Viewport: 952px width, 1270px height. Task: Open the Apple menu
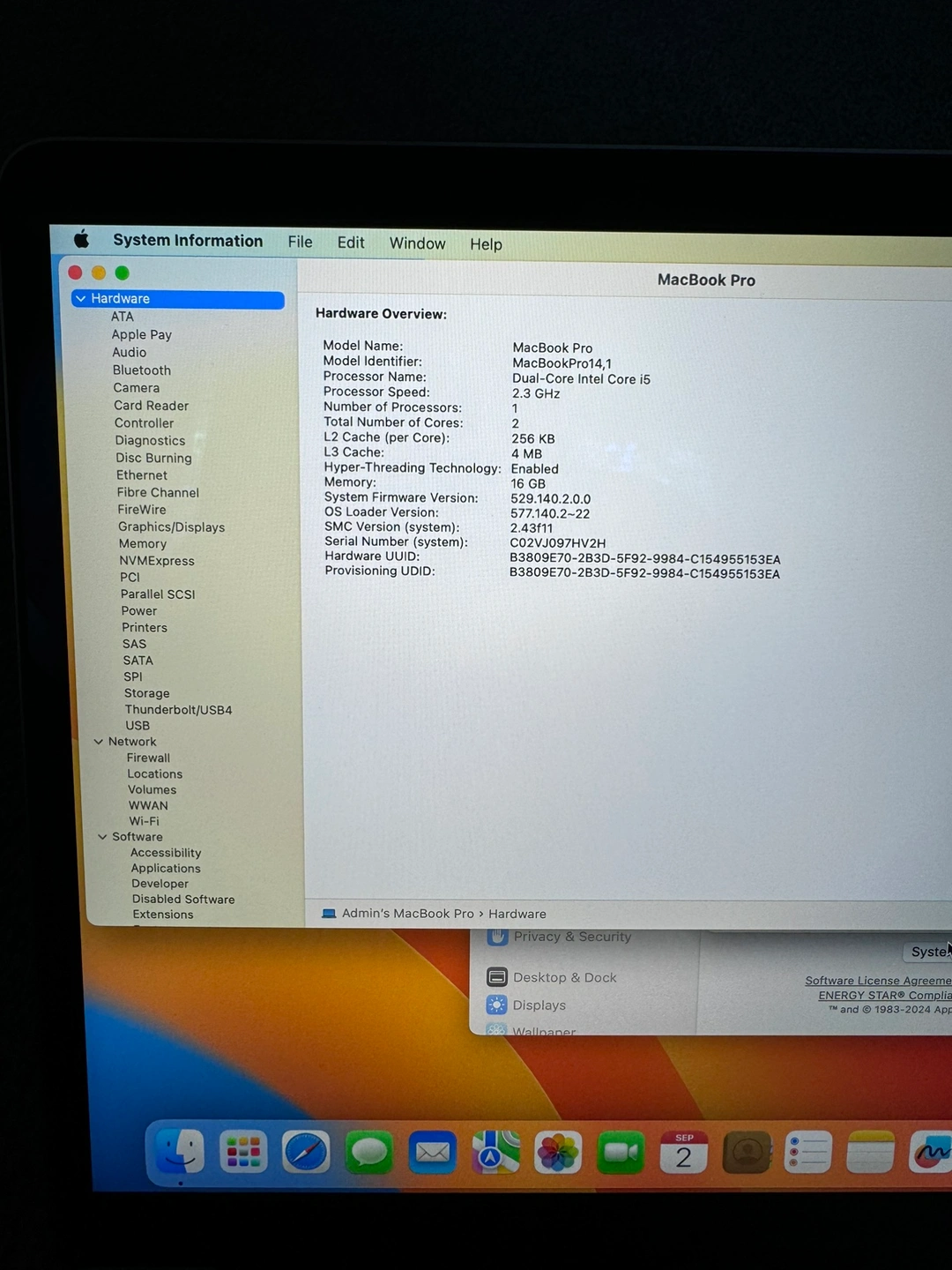[81, 239]
